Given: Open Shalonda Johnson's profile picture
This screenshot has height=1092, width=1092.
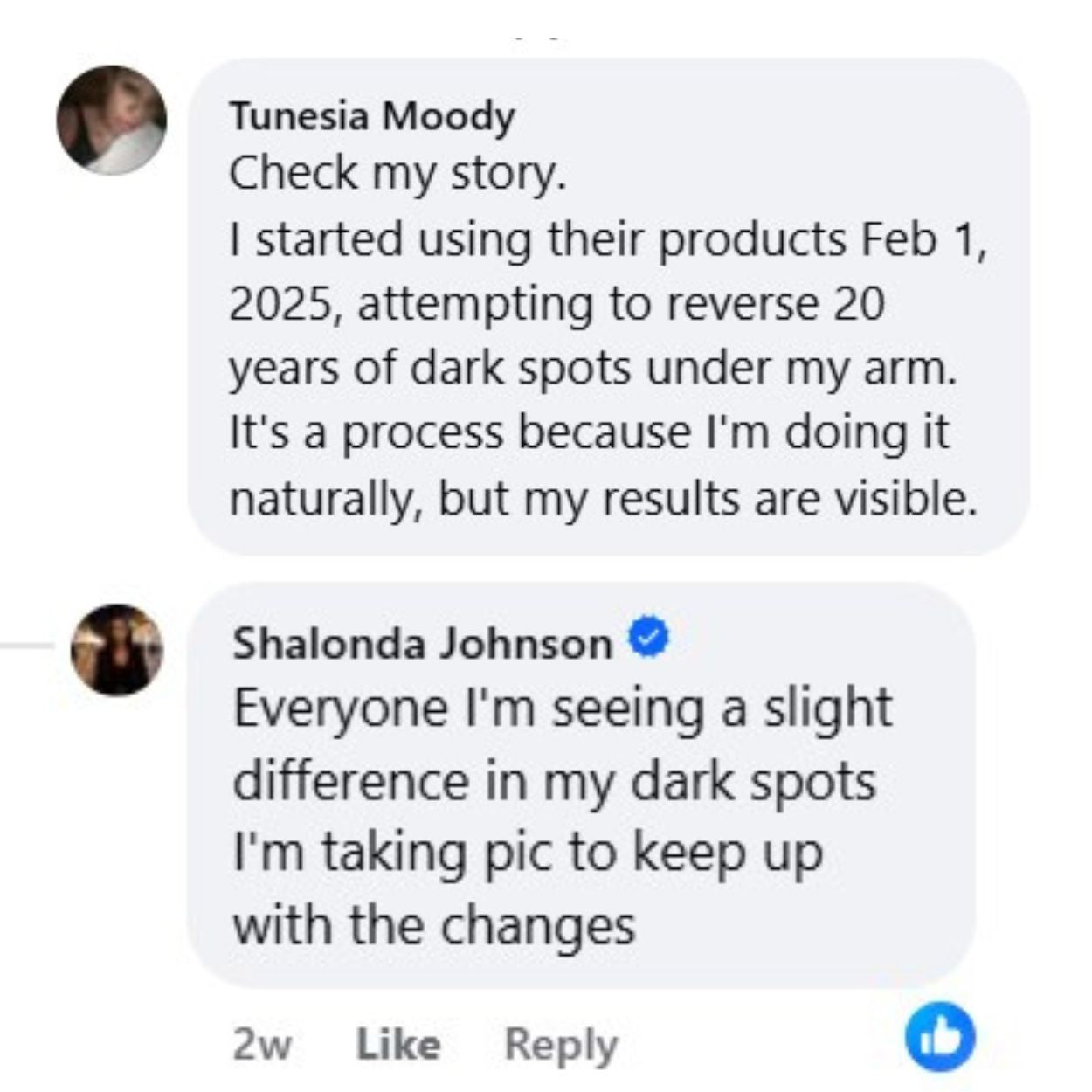Looking at the screenshot, I should (116, 649).
